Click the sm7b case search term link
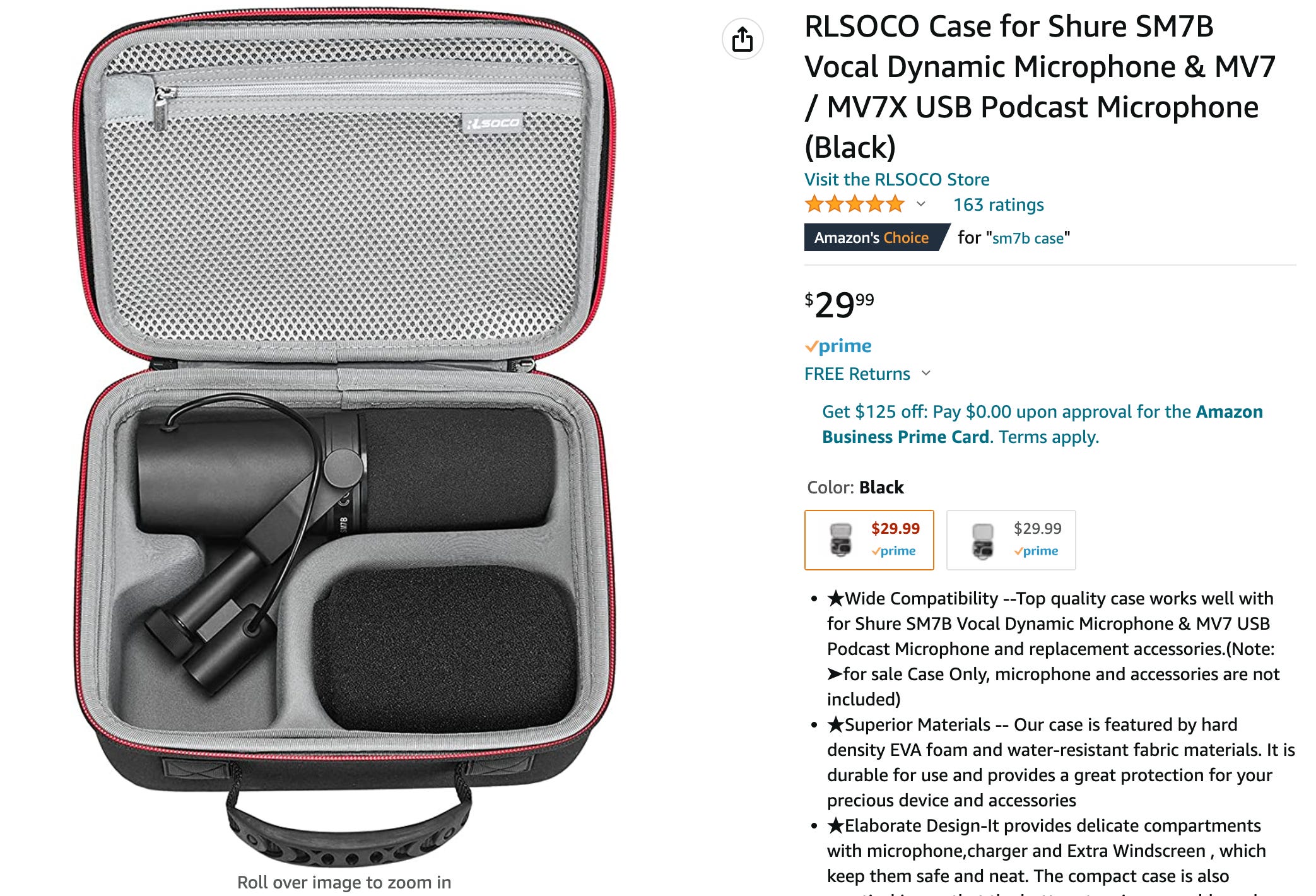This screenshot has height=896, width=1316. (1028, 239)
